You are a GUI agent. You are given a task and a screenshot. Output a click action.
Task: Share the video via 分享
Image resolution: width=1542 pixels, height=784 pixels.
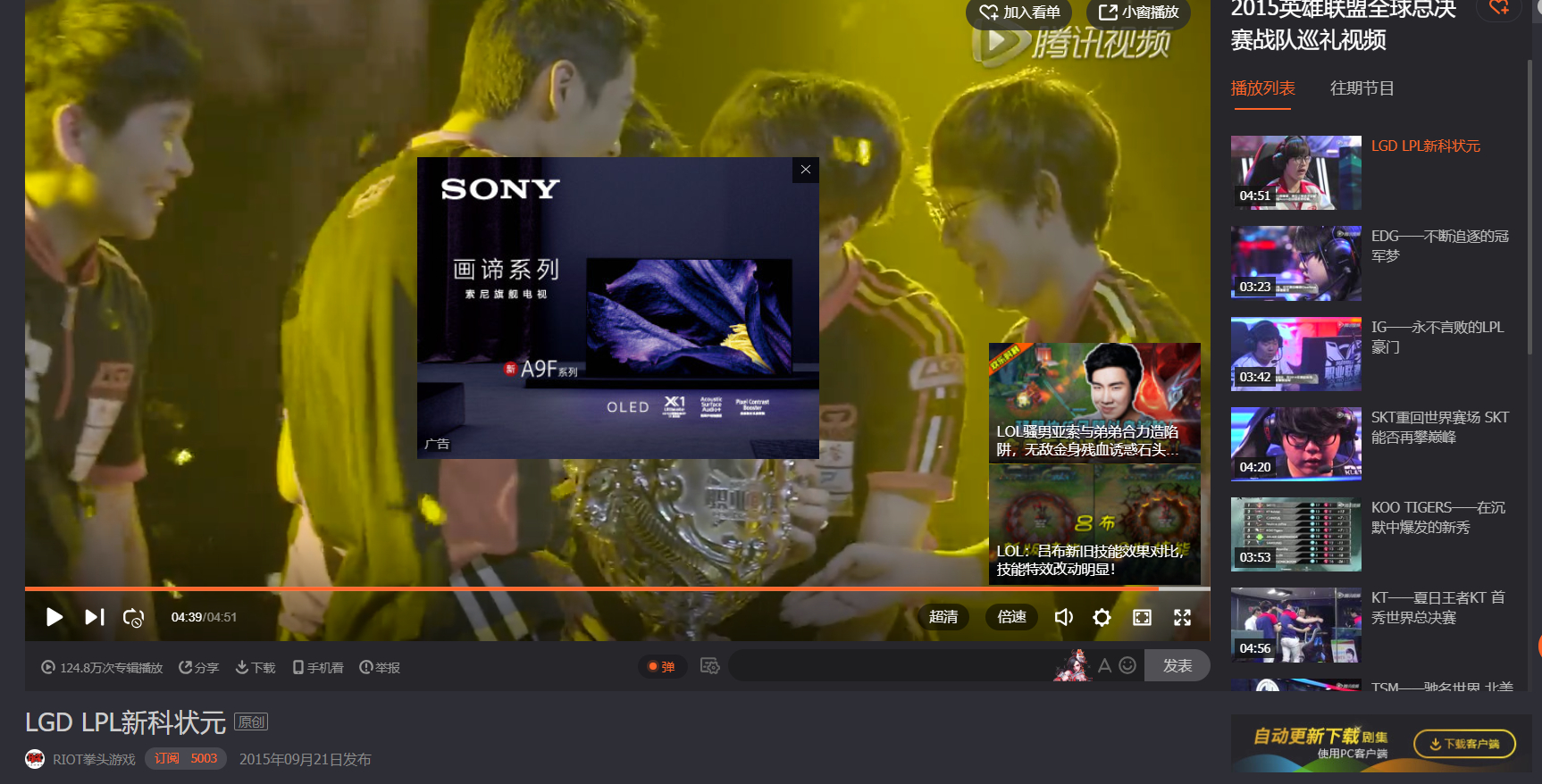pyautogui.click(x=198, y=668)
